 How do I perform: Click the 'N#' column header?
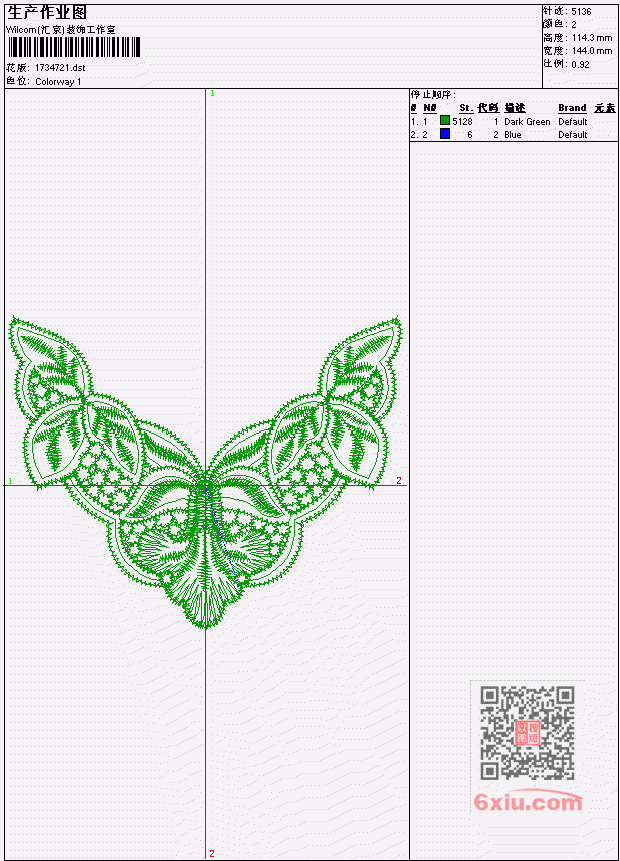[429, 108]
